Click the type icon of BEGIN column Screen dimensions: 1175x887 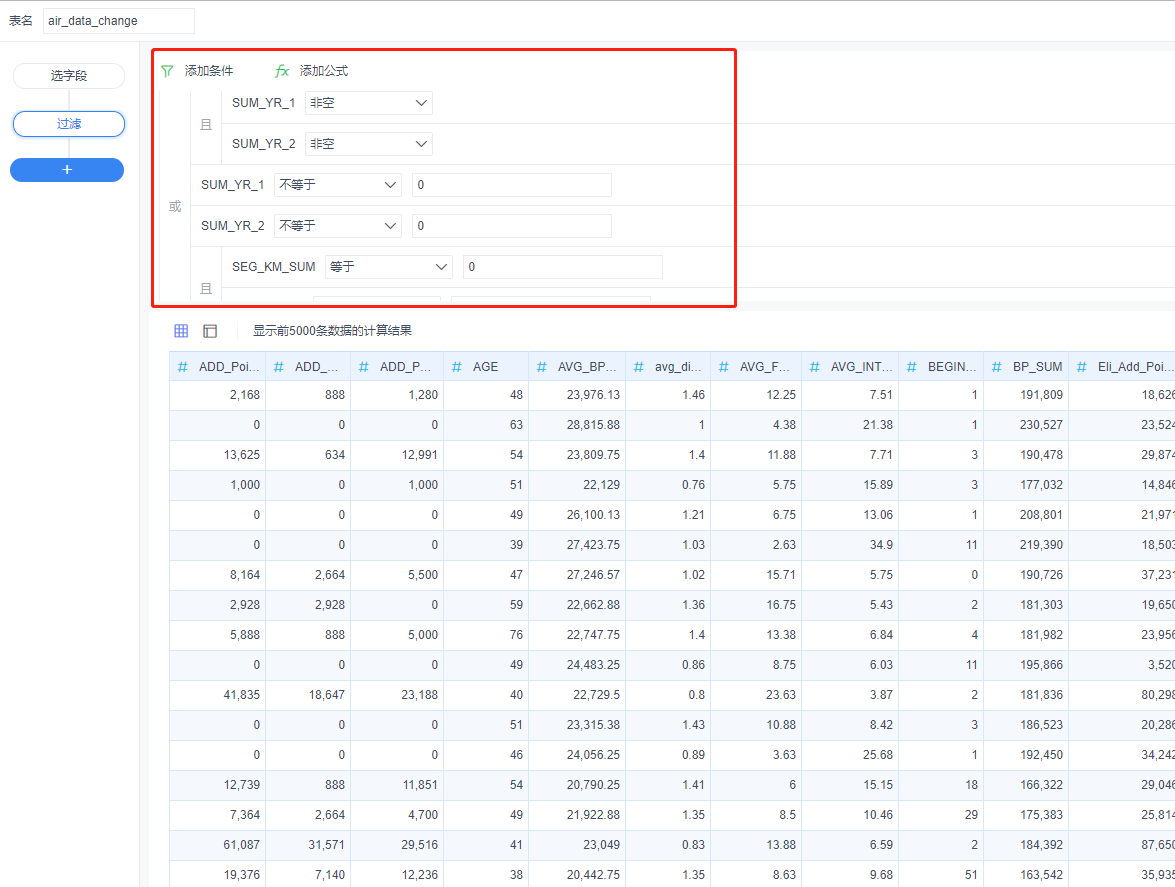click(912, 367)
